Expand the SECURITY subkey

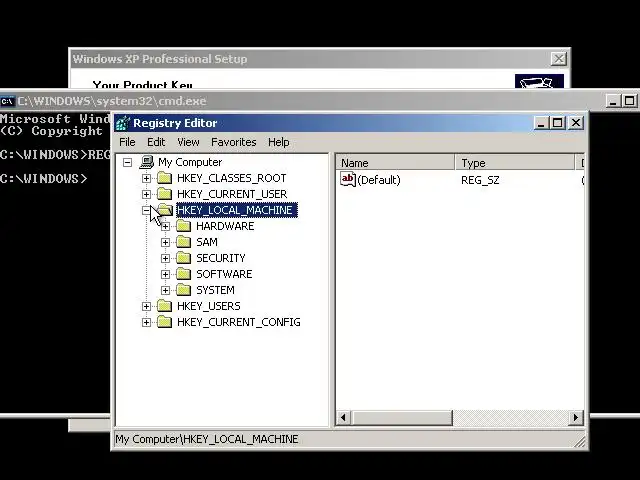click(x=165, y=258)
